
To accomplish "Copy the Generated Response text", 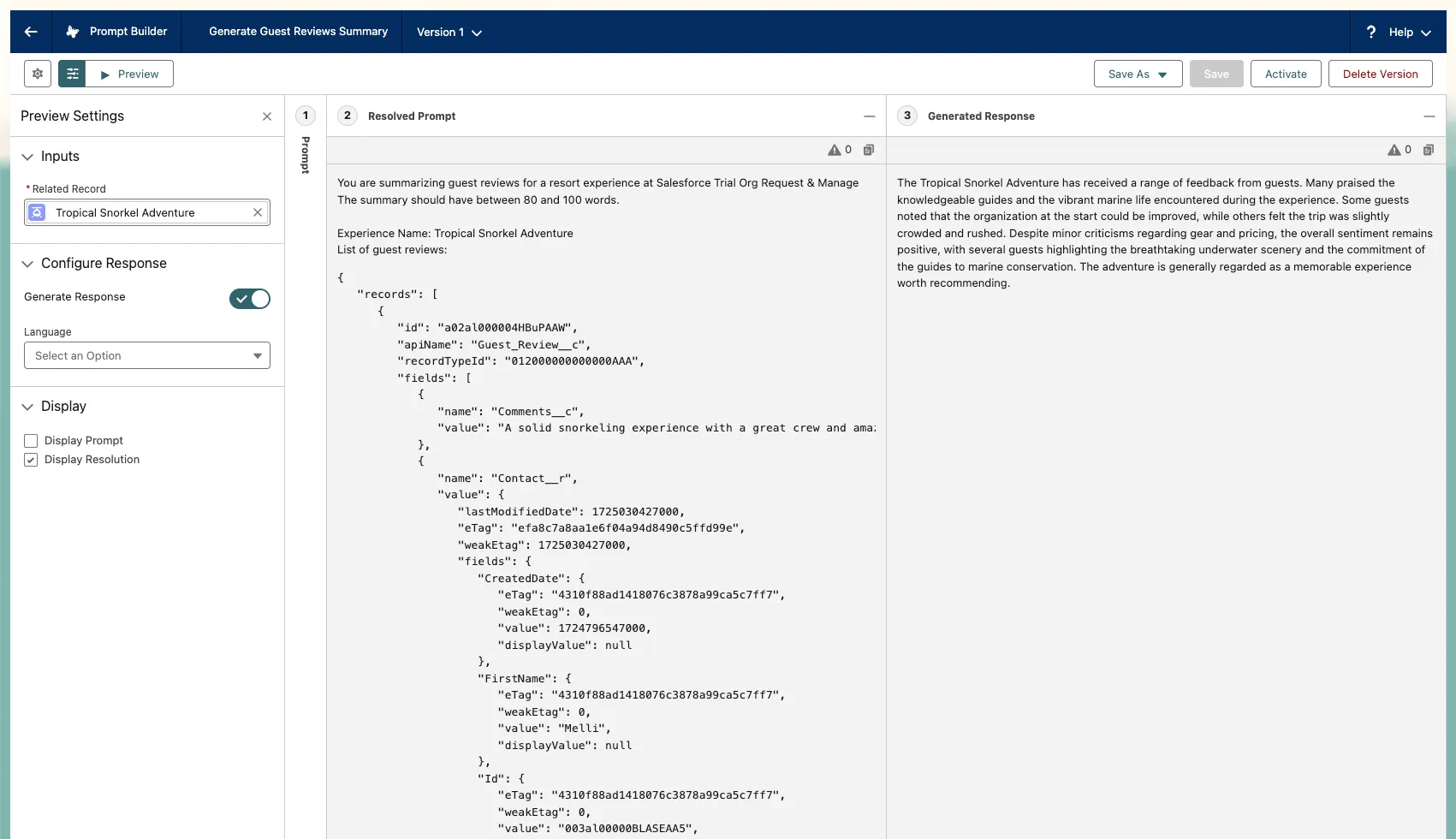I will [1429, 150].
